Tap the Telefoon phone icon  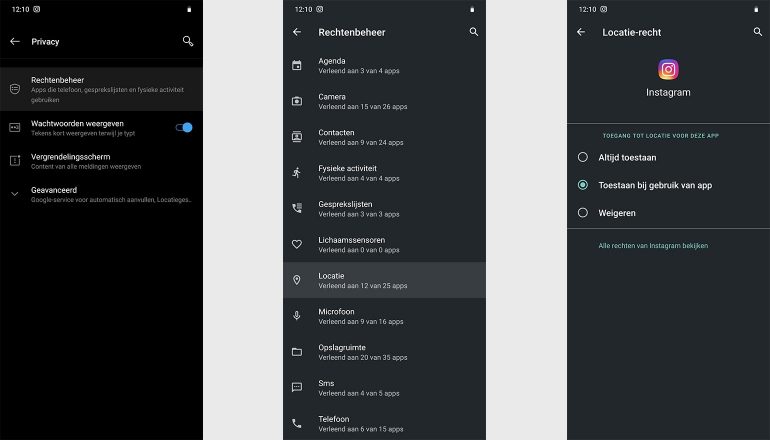297,423
